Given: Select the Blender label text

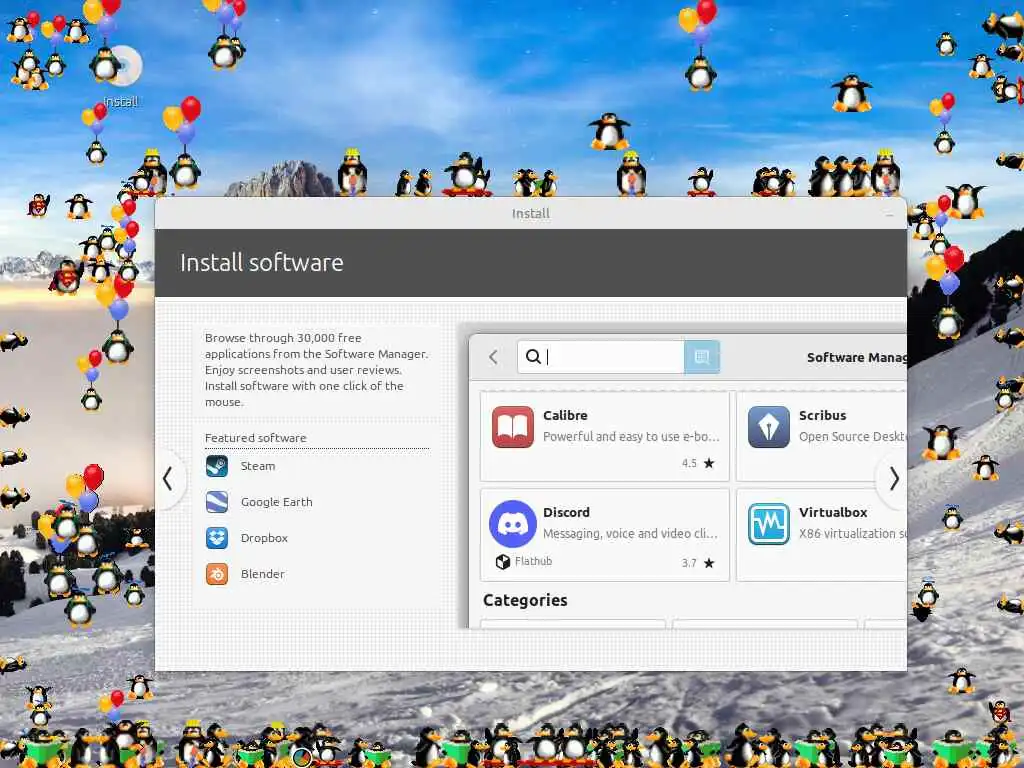Looking at the screenshot, I should [x=263, y=573].
